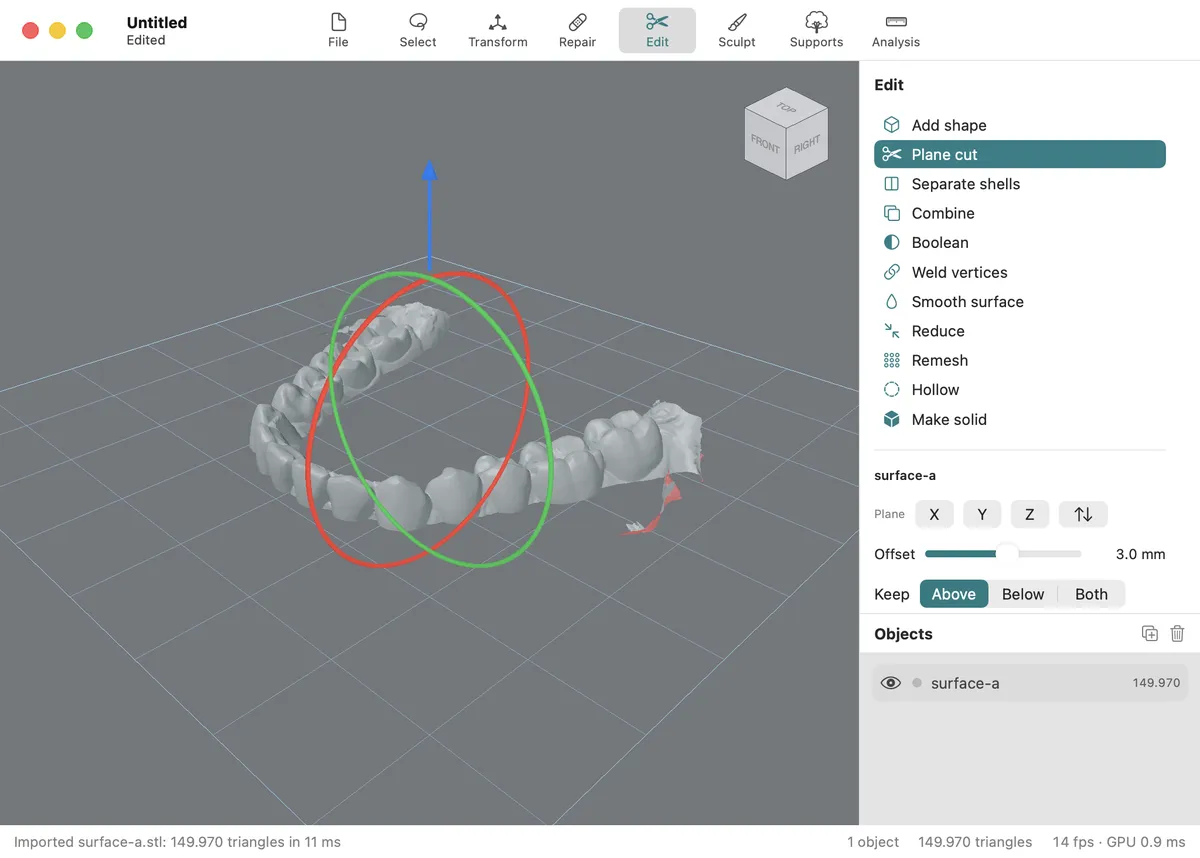Click the Offset slider handle

point(1006,554)
